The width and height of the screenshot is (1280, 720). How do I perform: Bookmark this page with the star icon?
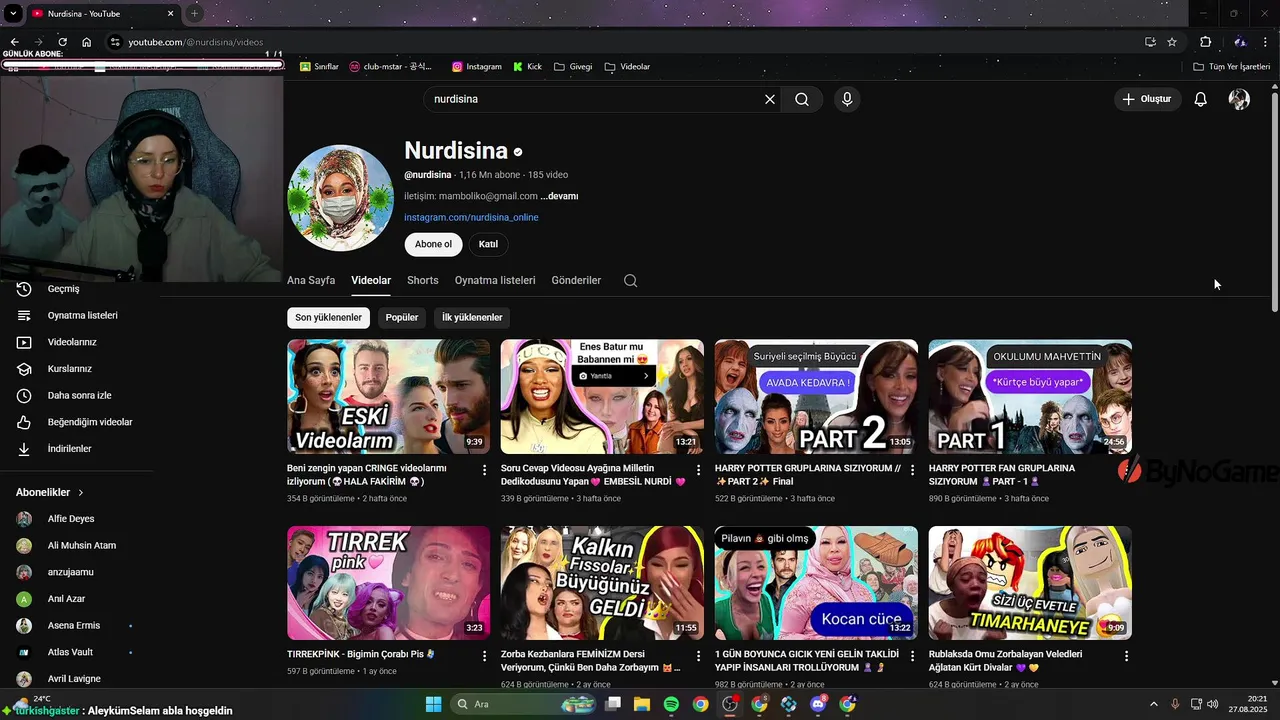coord(1172,42)
